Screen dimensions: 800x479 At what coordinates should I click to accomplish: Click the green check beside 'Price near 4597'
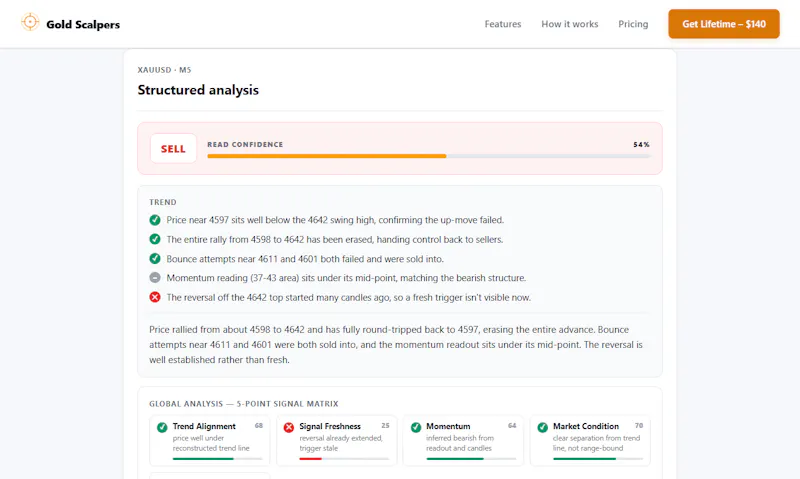[x=155, y=220]
